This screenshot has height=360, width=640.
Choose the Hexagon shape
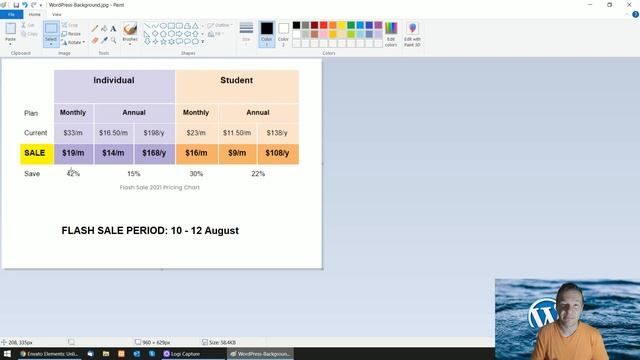pos(171,34)
